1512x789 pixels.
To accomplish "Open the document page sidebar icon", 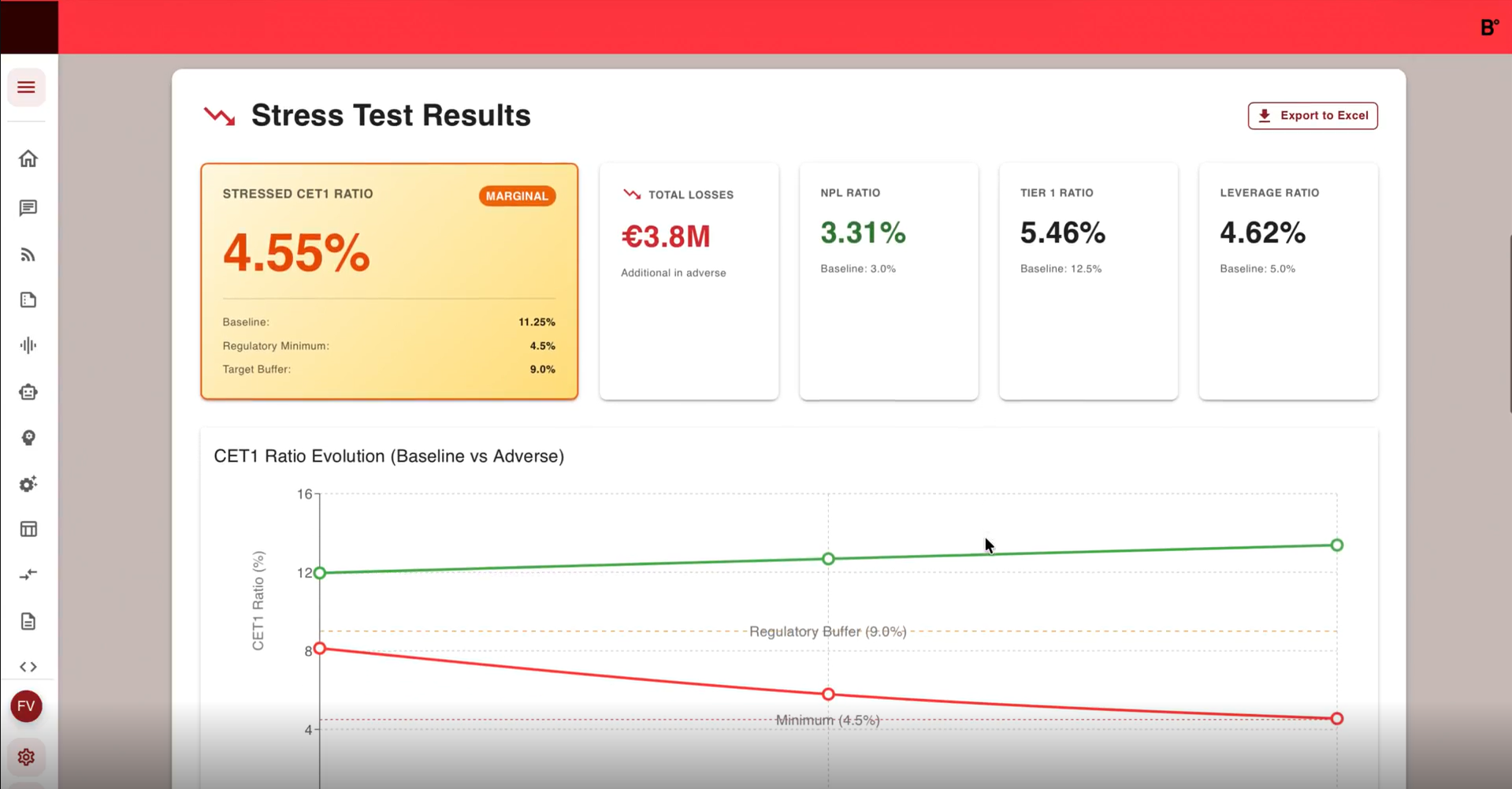I will [28, 622].
